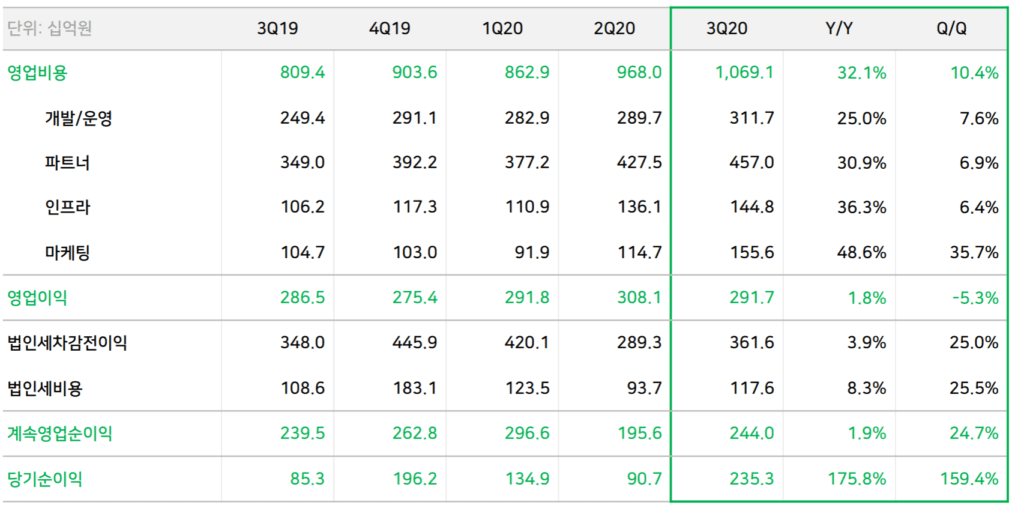Select the 계속영업순이익 row label
This screenshot has width=1024, height=511.
(60, 433)
